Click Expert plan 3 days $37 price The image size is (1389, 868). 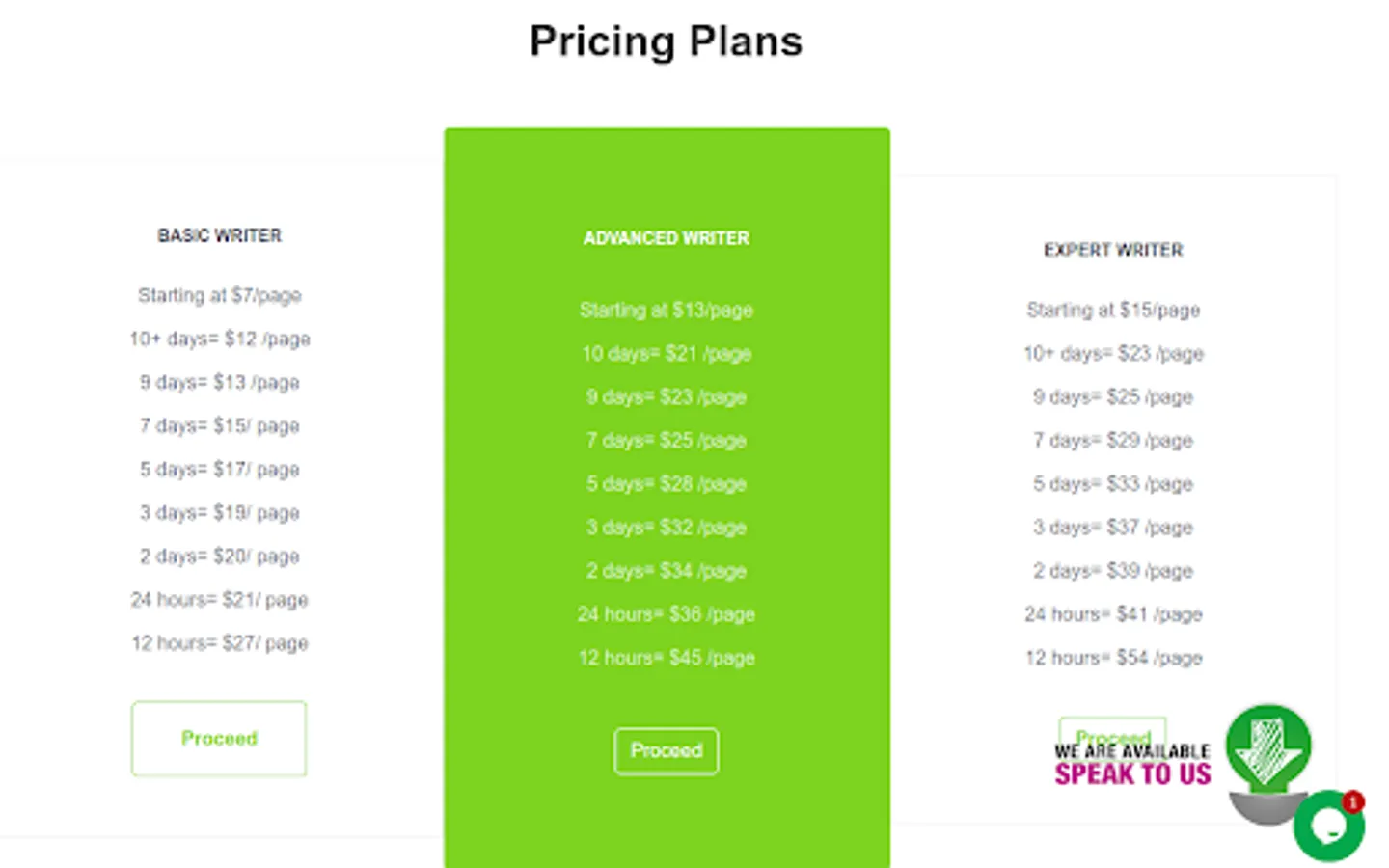pos(1113,528)
